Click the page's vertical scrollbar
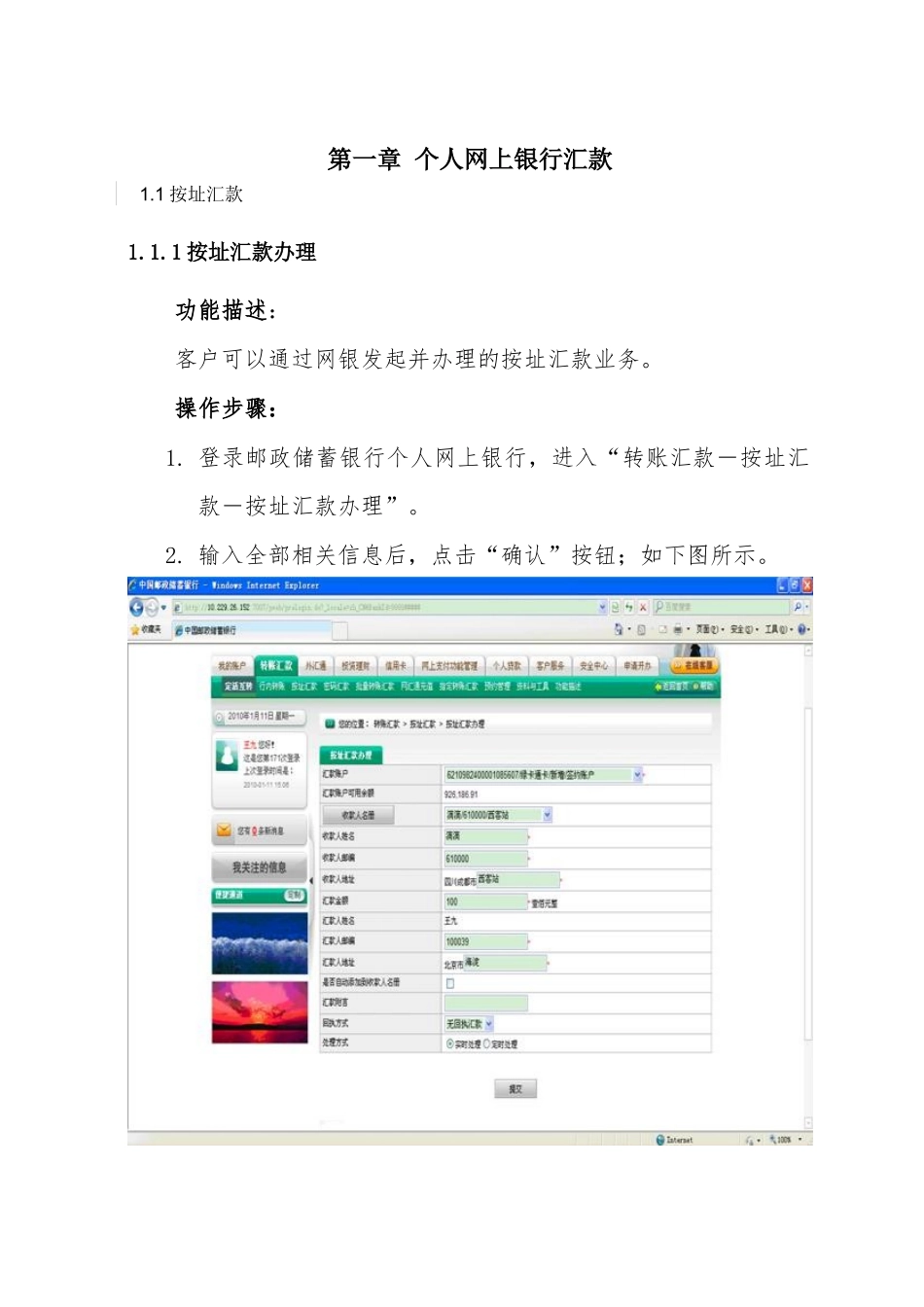The width and height of the screenshot is (924, 1307). coord(807,885)
